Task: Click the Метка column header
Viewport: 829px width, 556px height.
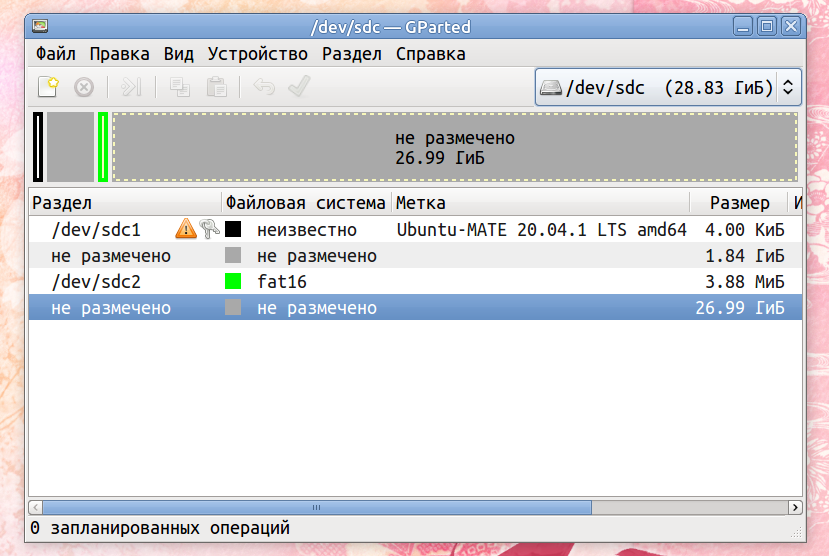Action: pyautogui.click(x=540, y=202)
